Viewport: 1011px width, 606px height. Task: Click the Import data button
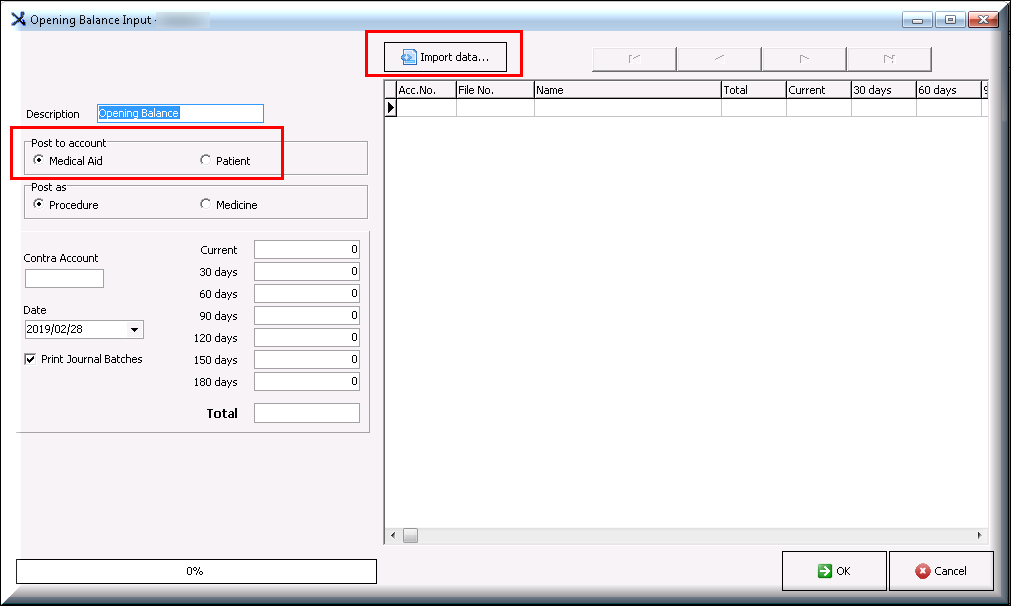(x=445, y=57)
